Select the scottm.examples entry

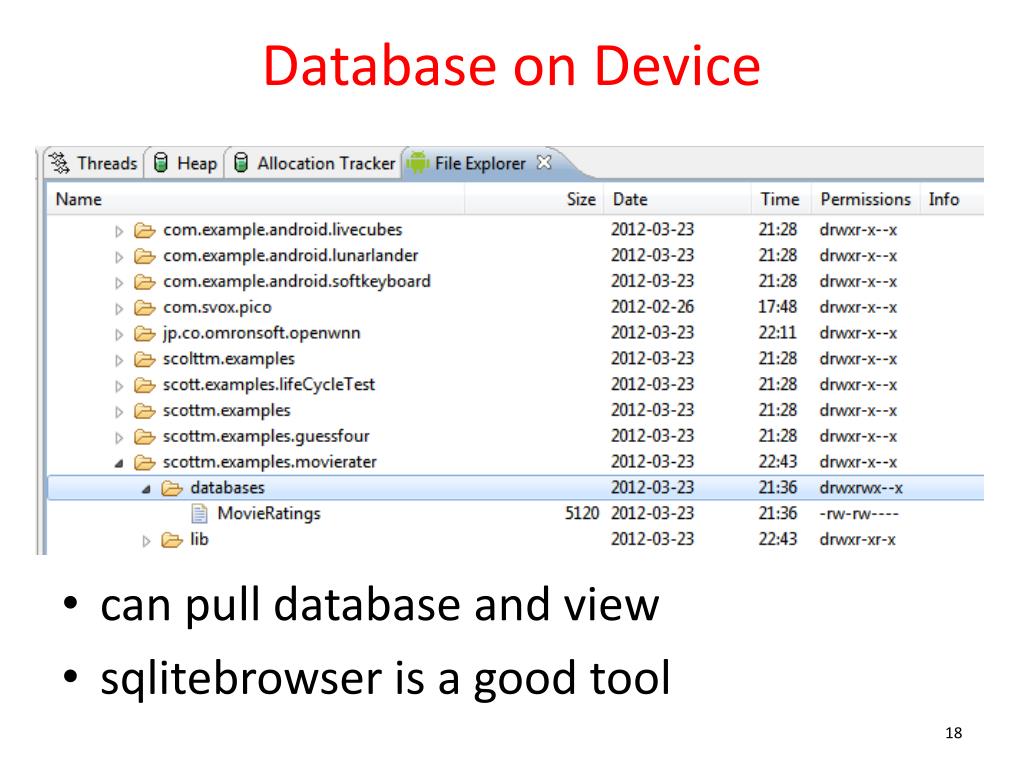click(x=226, y=410)
